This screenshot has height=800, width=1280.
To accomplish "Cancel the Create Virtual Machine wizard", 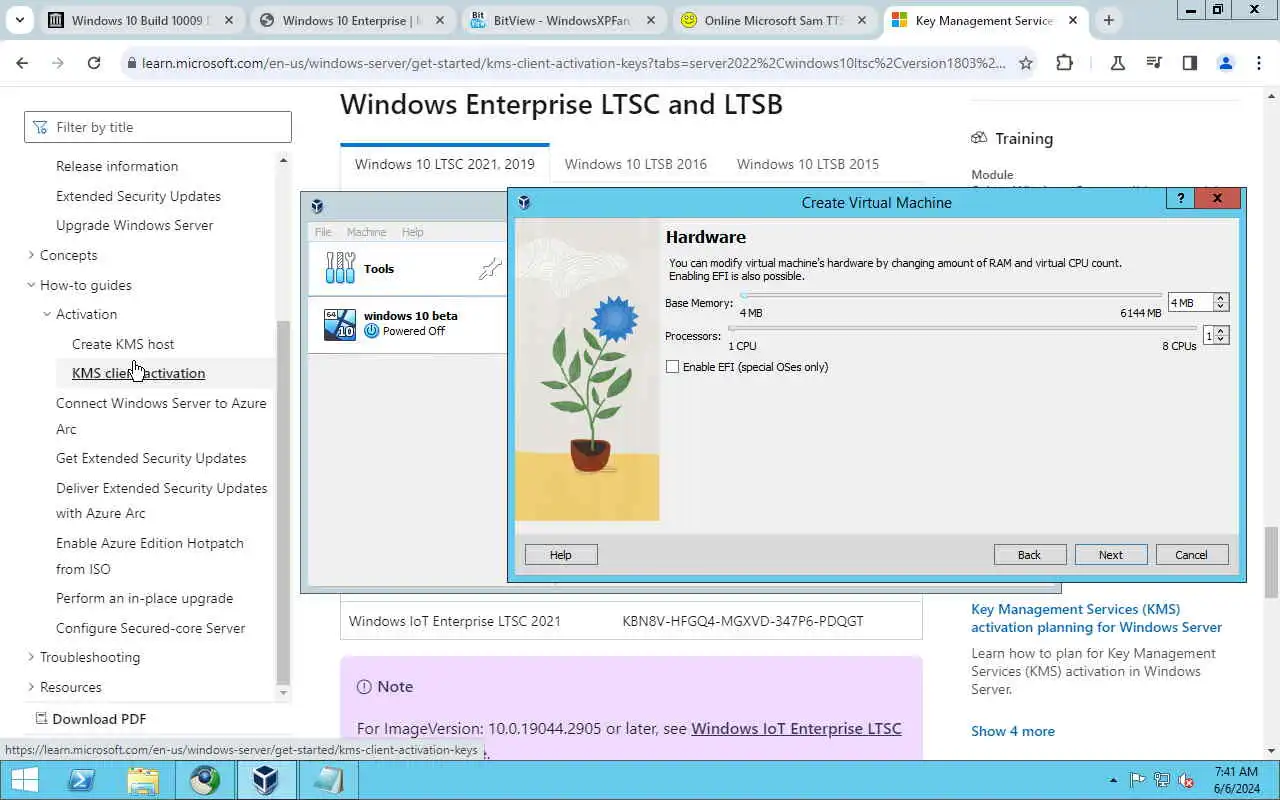I will point(1191,555).
